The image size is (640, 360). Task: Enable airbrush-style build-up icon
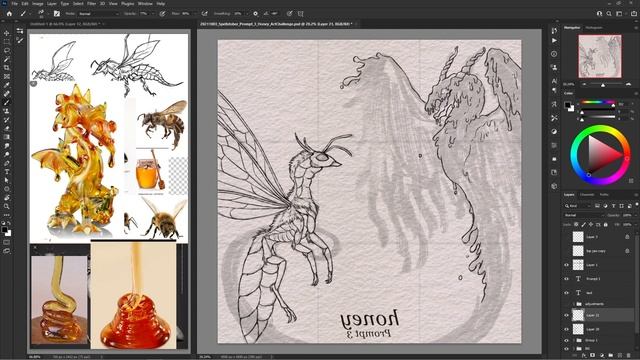tap(204, 13)
